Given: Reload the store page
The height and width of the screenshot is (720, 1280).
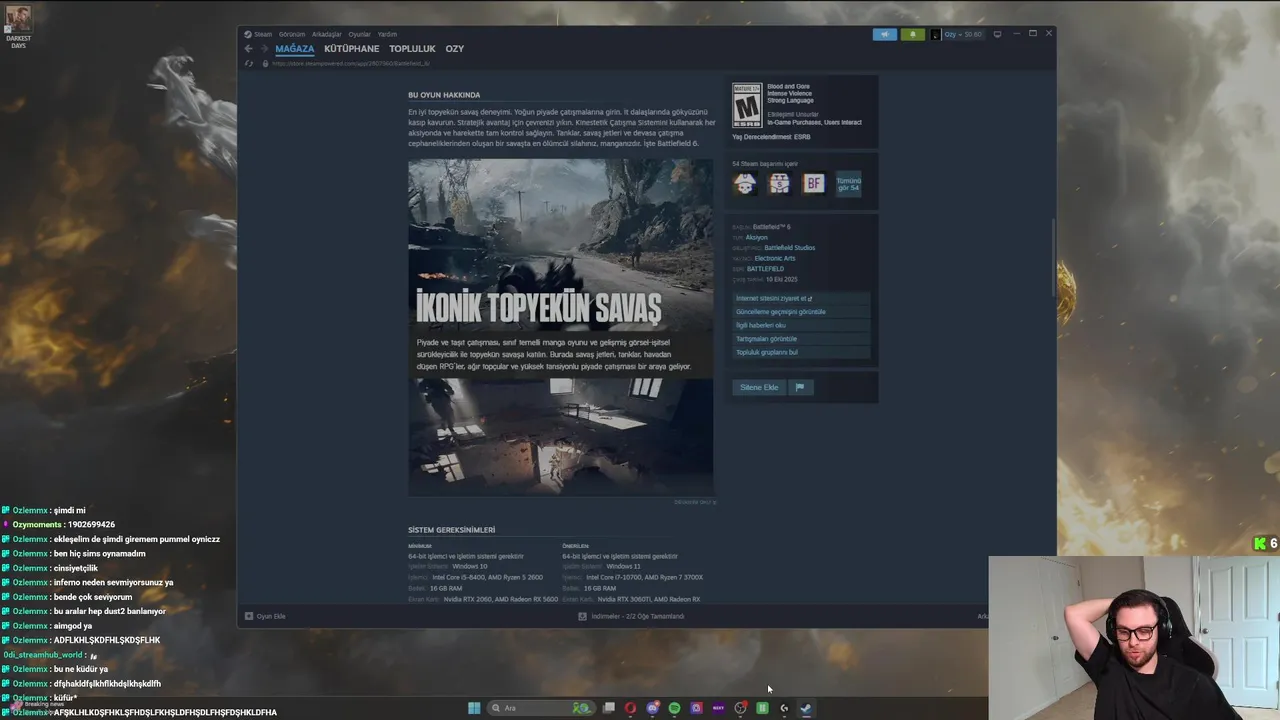Looking at the screenshot, I should (x=250, y=63).
